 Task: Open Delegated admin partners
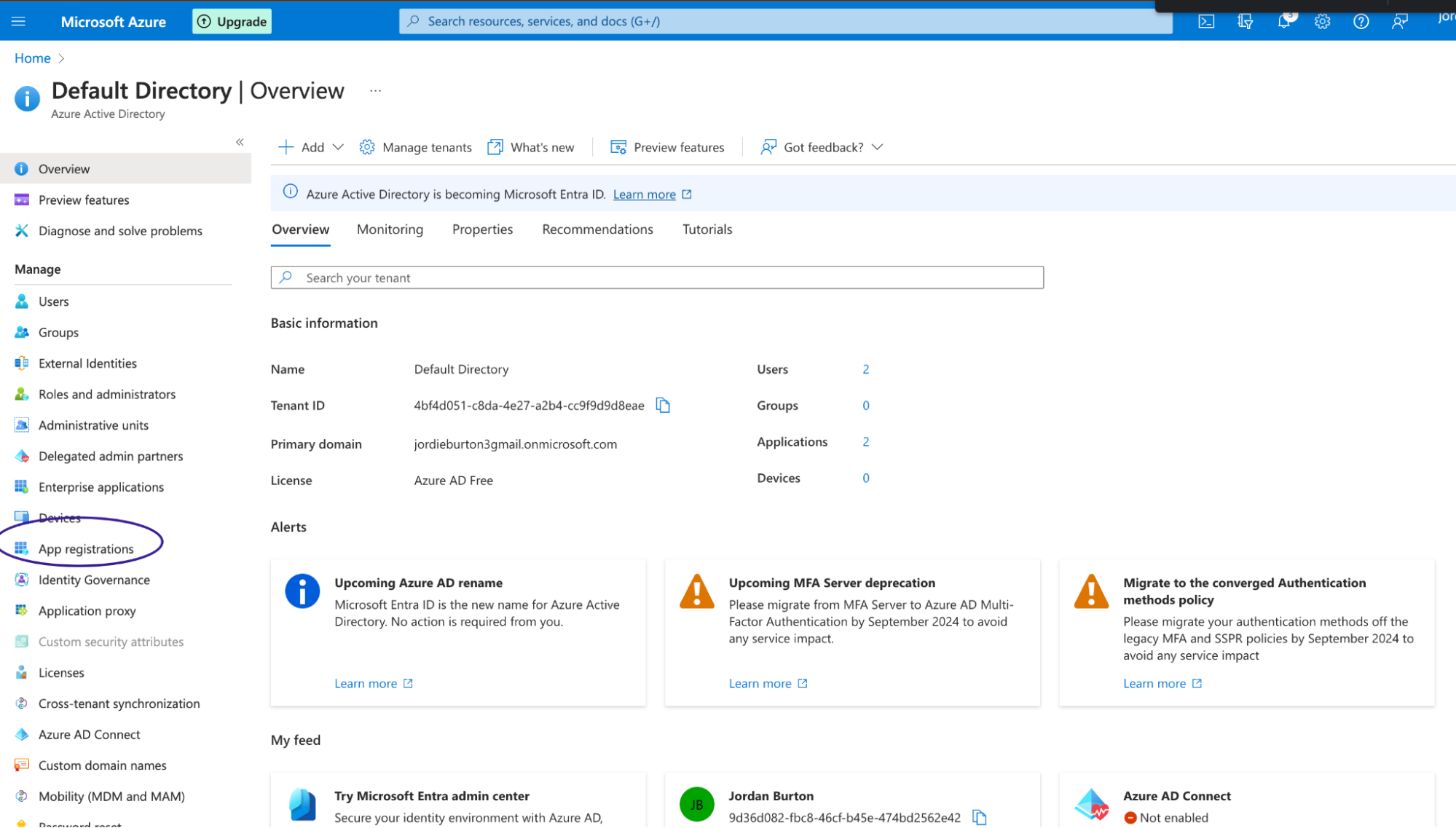click(x=111, y=457)
